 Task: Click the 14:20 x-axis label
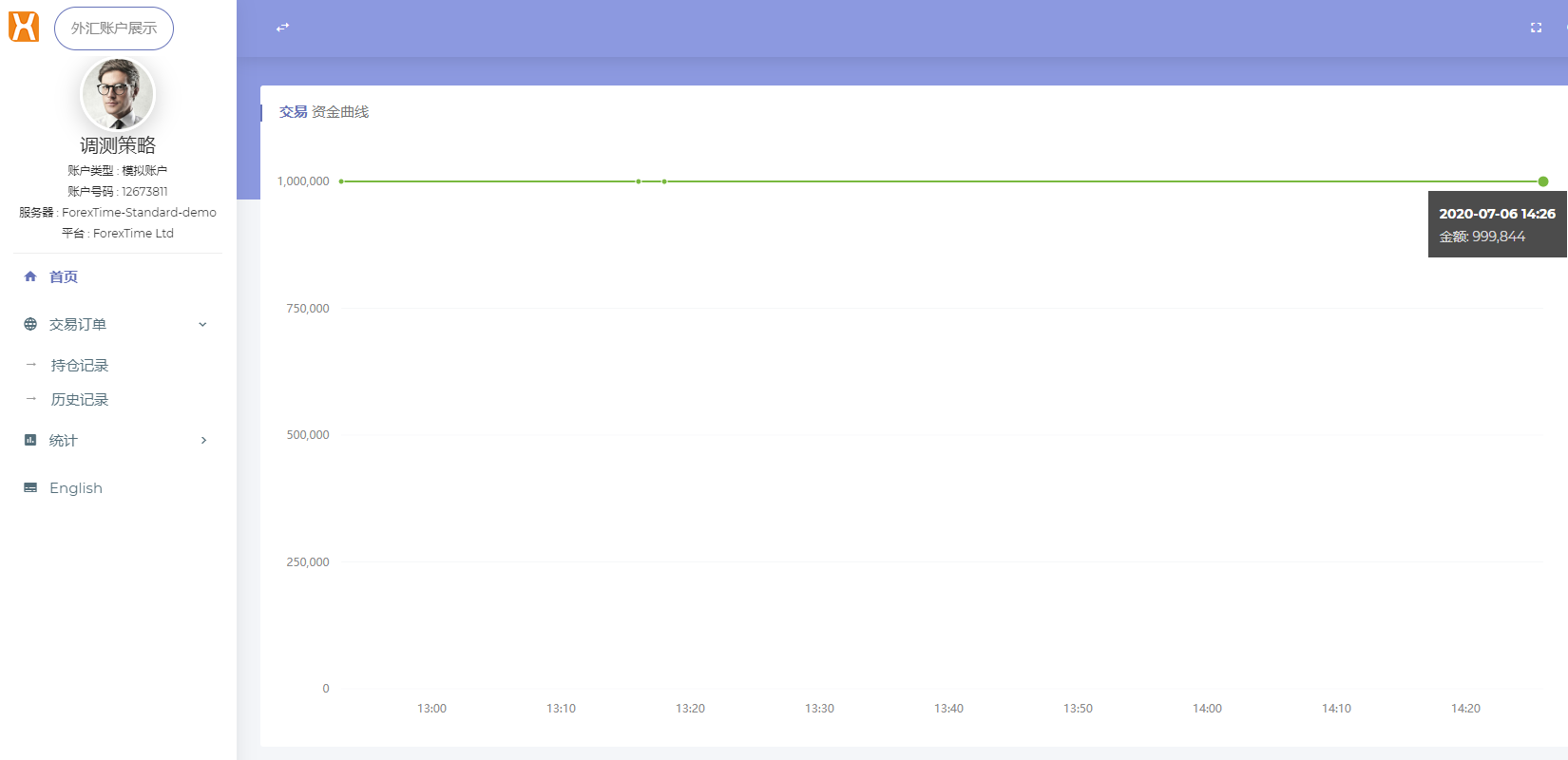pyautogui.click(x=1466, y=709)
